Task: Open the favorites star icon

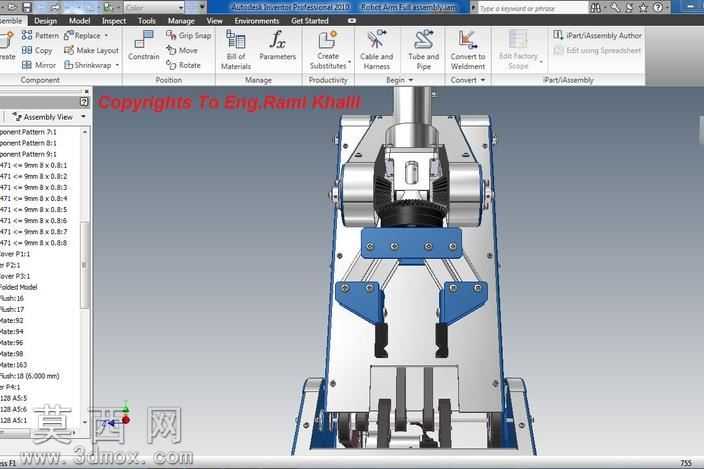Action: pyautogui.click(x=643, y=8)
